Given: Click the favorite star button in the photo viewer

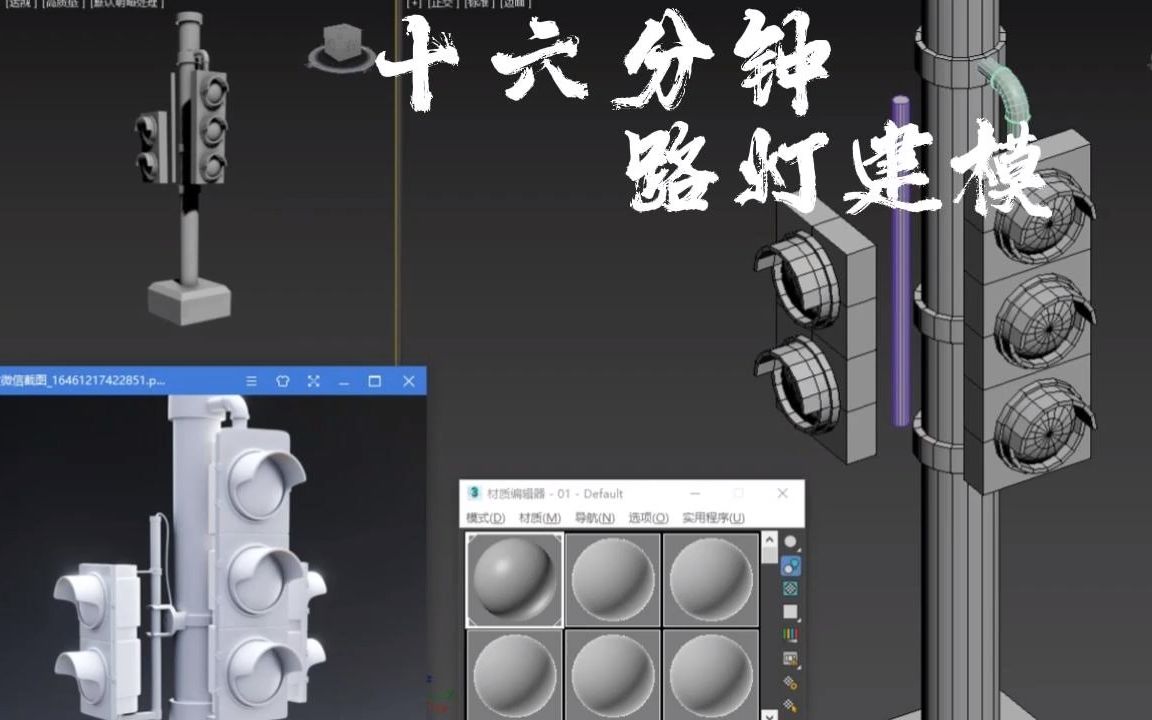Looking at the screenshot, I should [x=282, y=382].
